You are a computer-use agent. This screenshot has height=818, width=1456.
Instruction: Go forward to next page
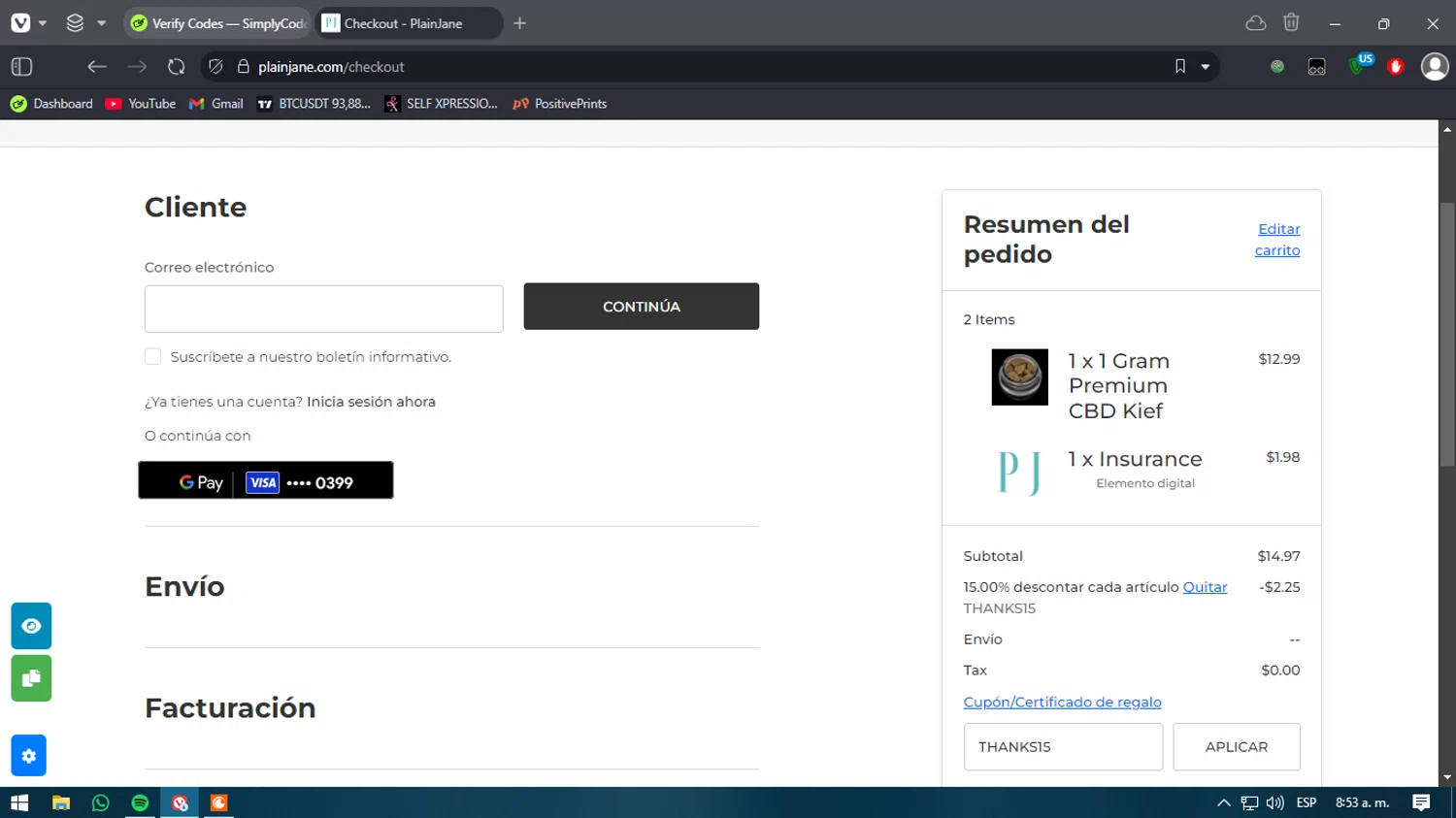[137, 67]
